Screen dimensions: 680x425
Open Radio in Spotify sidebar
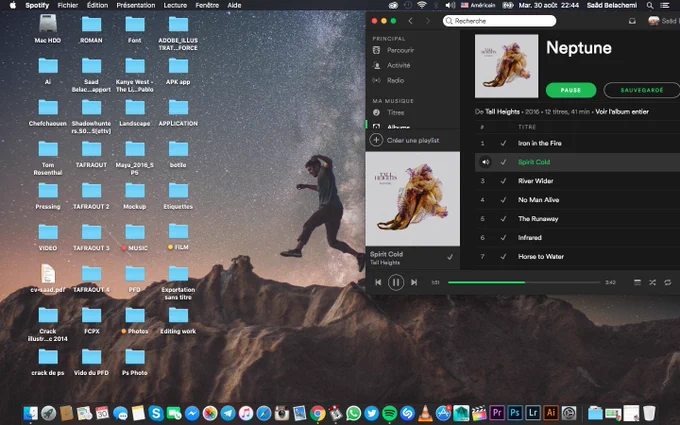tap(395, 80)
